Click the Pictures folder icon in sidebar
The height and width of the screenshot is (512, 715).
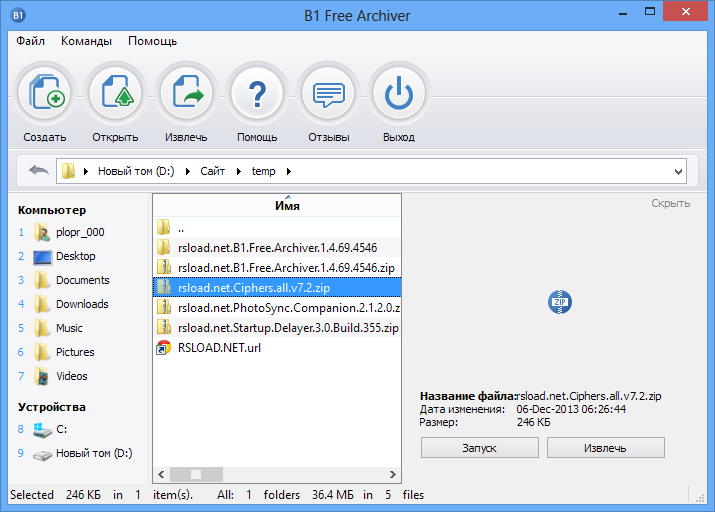coord(42,352)
